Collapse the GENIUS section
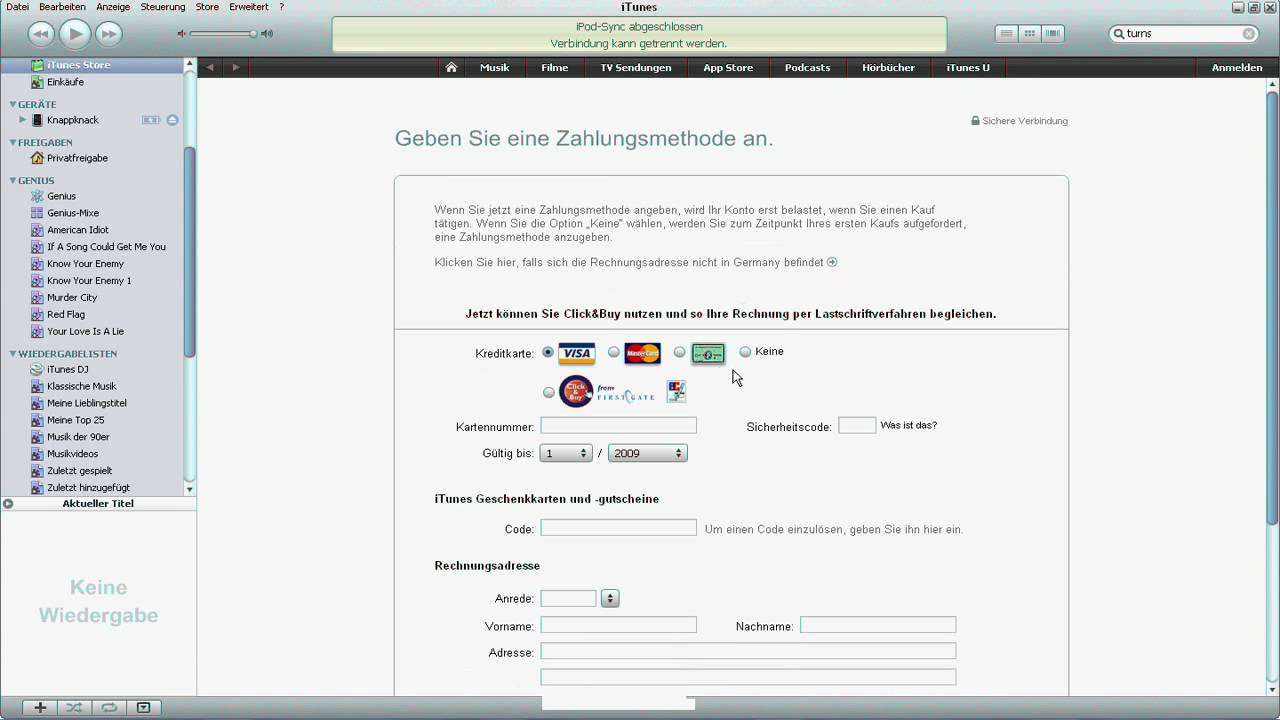This screenshot has width=1280, height=720. (13, 180)
